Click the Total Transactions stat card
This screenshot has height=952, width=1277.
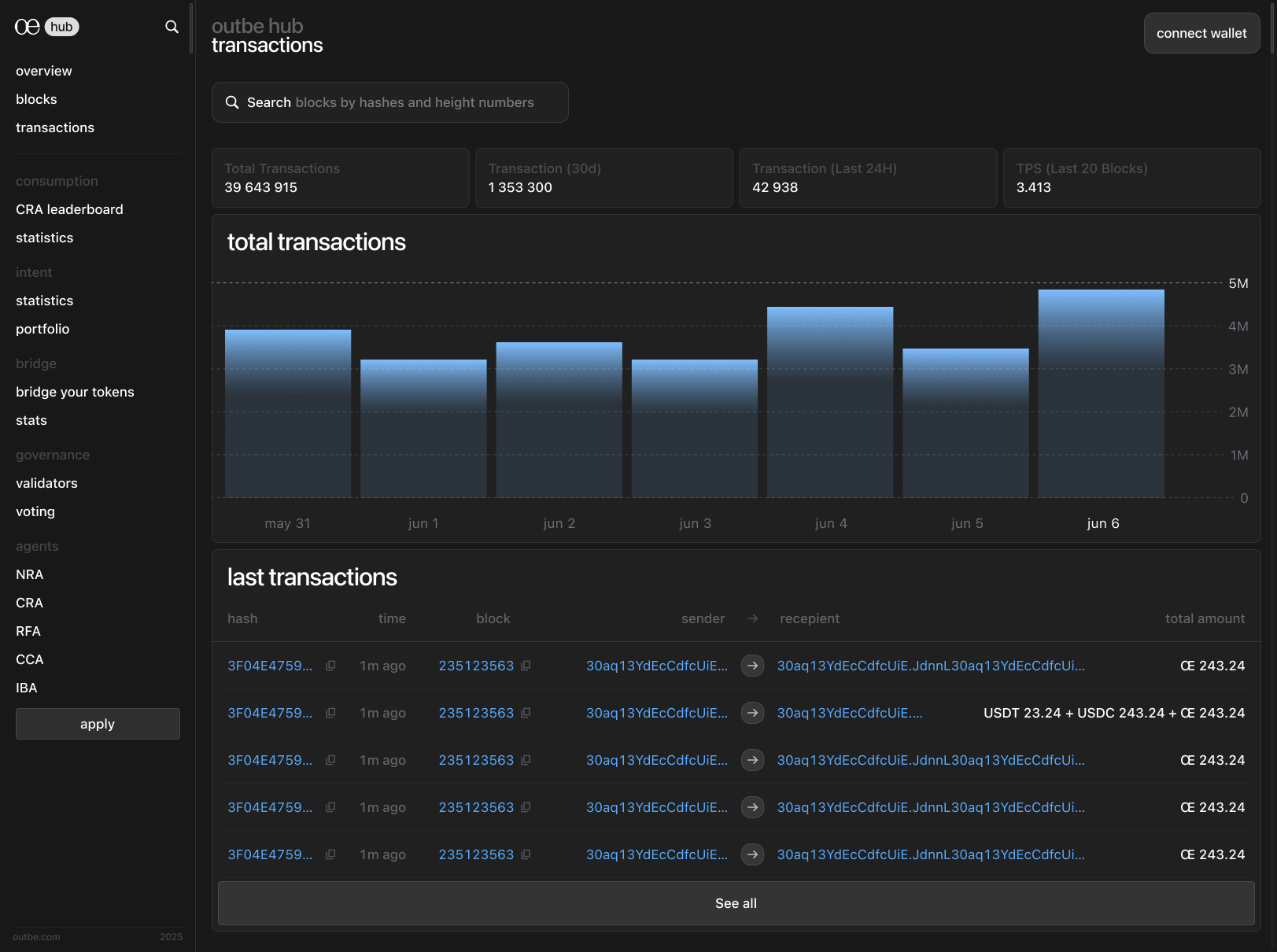coord(341,178)
